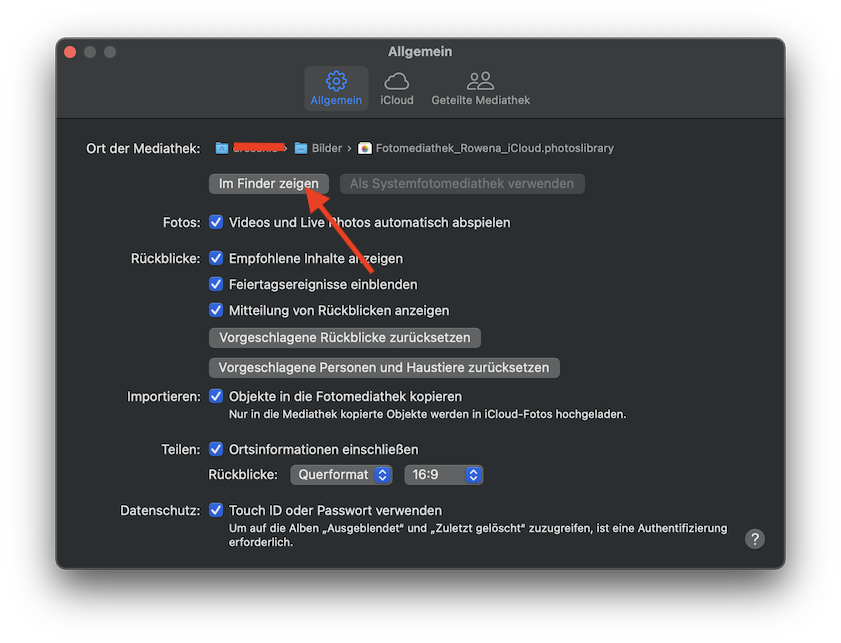Click the home folder icon in path

click(x=222, y=148)
